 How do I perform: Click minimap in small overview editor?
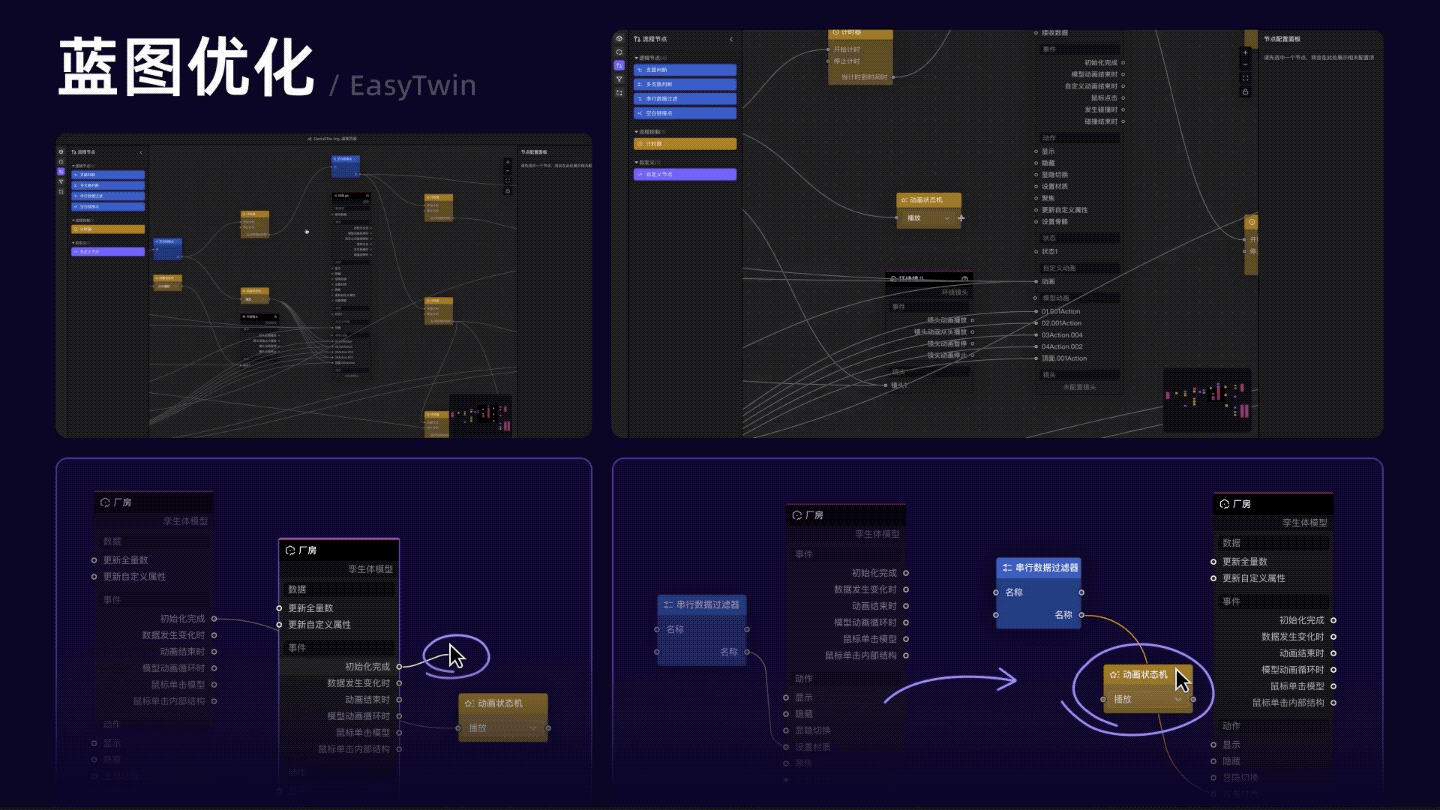tap(481, 414)
